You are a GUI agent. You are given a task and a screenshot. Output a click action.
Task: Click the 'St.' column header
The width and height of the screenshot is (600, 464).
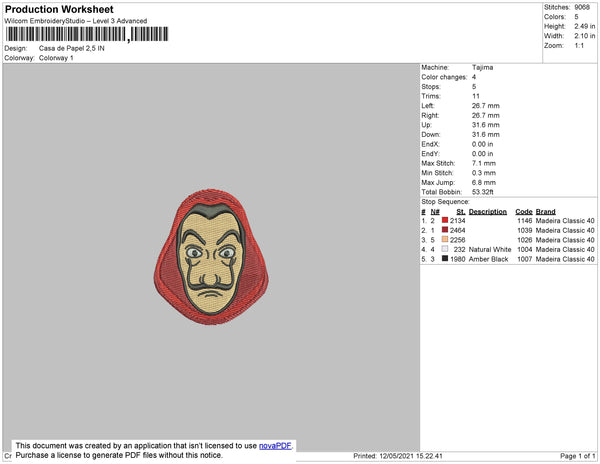[x=461, y=212]
